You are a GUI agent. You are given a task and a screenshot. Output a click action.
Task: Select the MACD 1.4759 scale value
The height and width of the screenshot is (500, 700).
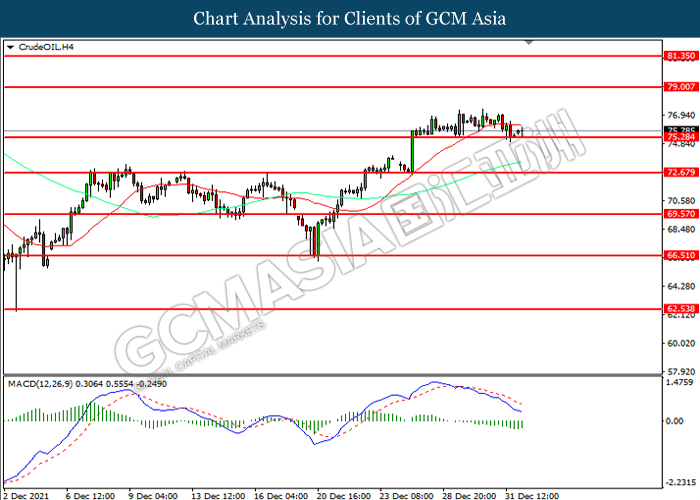[679, 382]
